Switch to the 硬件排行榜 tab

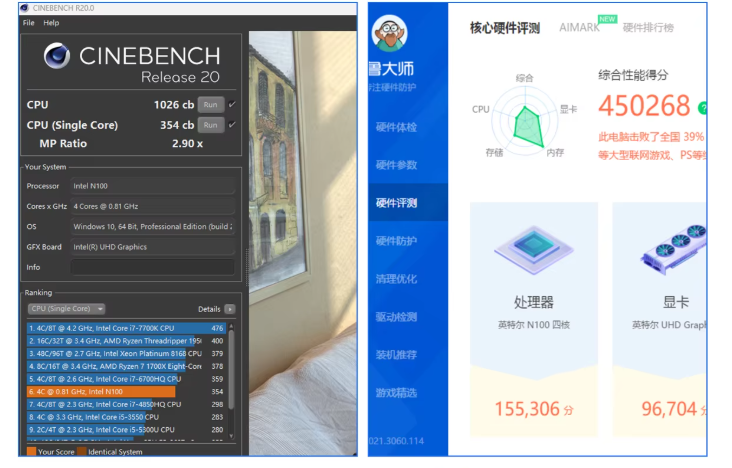(x=648, y=28)
